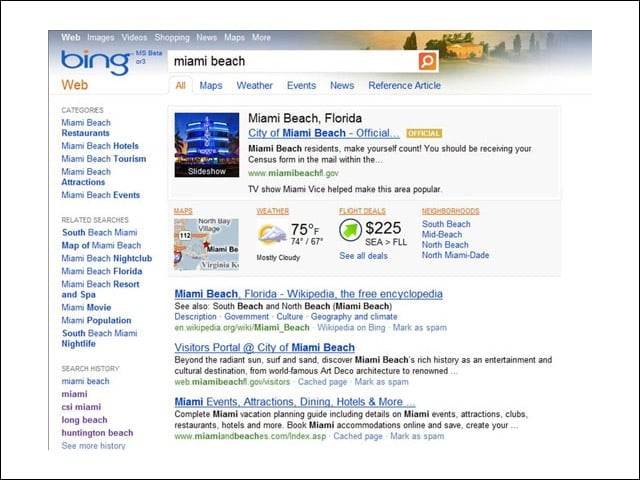Screen dimensions: 640x480
Task: Click See all deals link
Action: pyautogui.click(x=364, y=256)
